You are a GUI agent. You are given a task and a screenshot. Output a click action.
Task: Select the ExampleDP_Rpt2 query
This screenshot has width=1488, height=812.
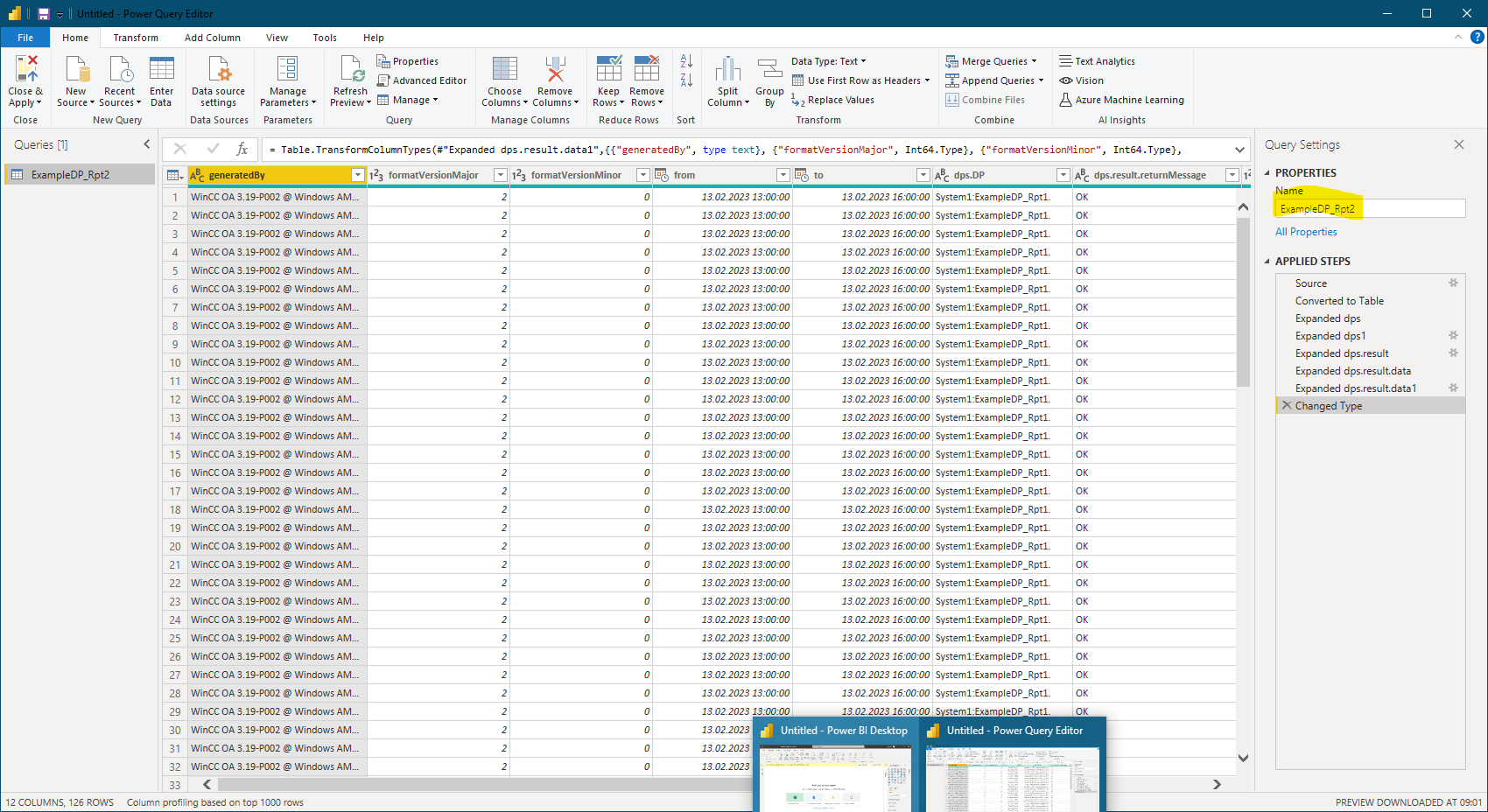pos(80,174)
